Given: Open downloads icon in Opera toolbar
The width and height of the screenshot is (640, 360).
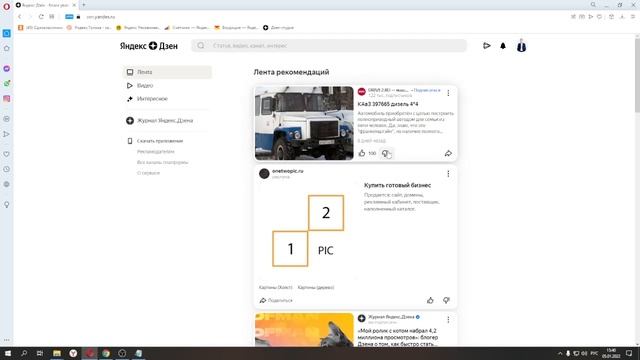Looking at the screenshot, I should coord(622,17).
